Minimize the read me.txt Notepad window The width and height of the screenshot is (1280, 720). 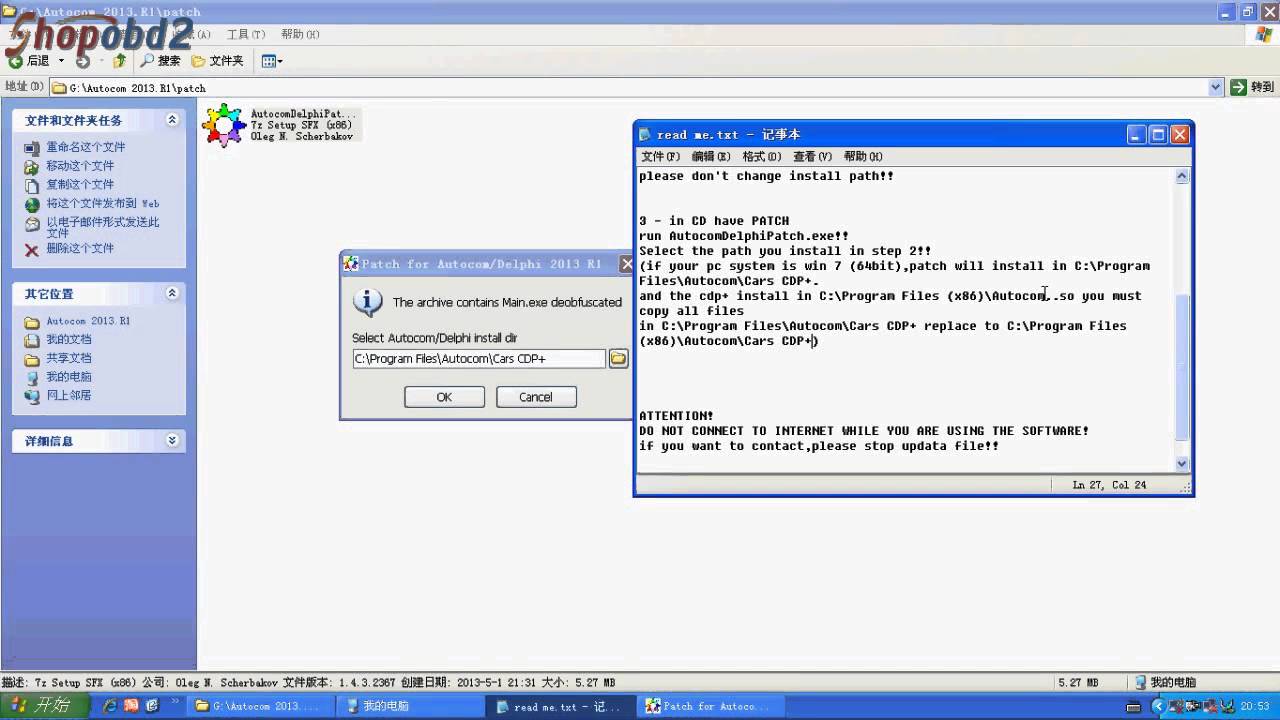pos(1136,135)
